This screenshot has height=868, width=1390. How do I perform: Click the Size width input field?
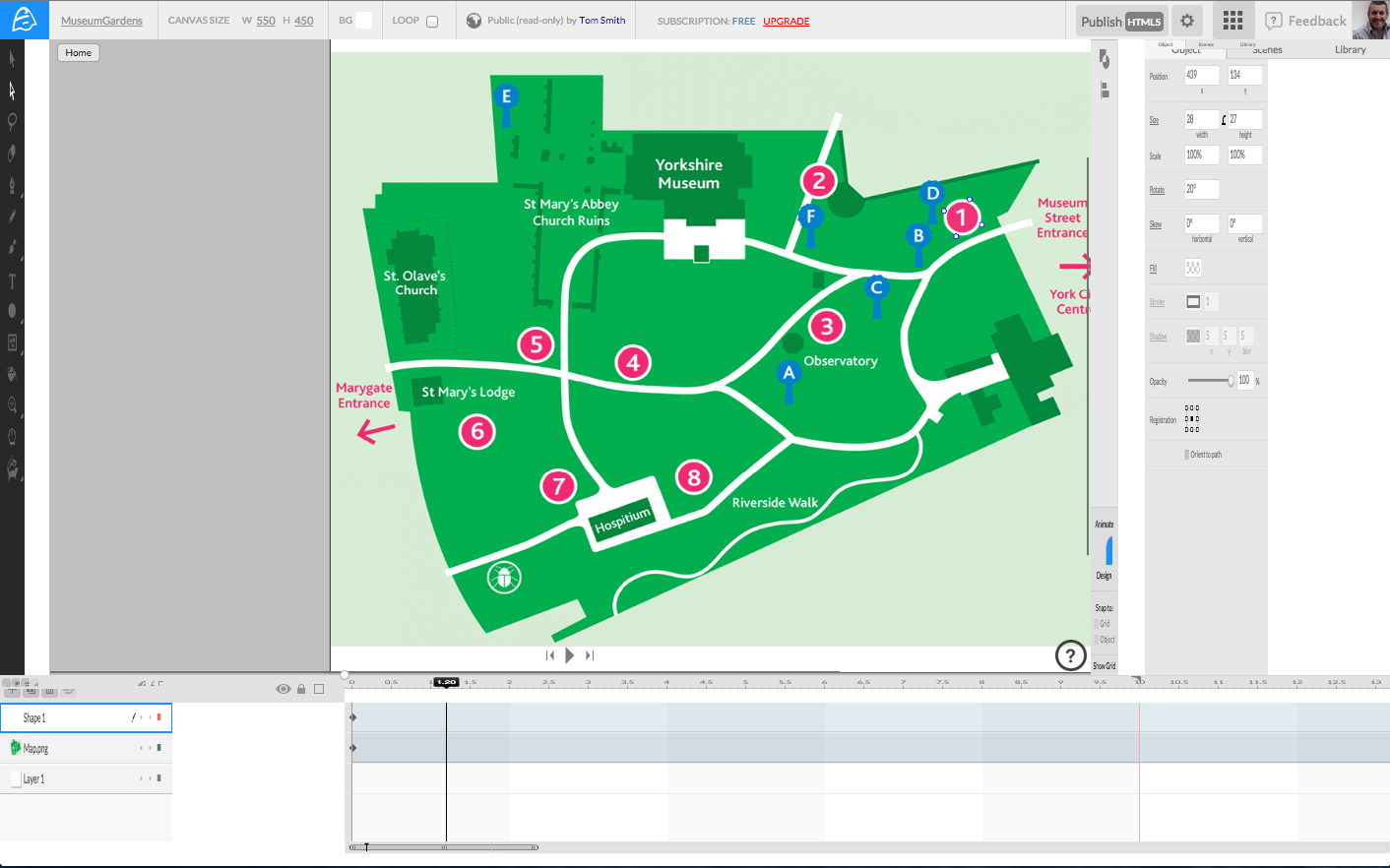pos(1201,119)
